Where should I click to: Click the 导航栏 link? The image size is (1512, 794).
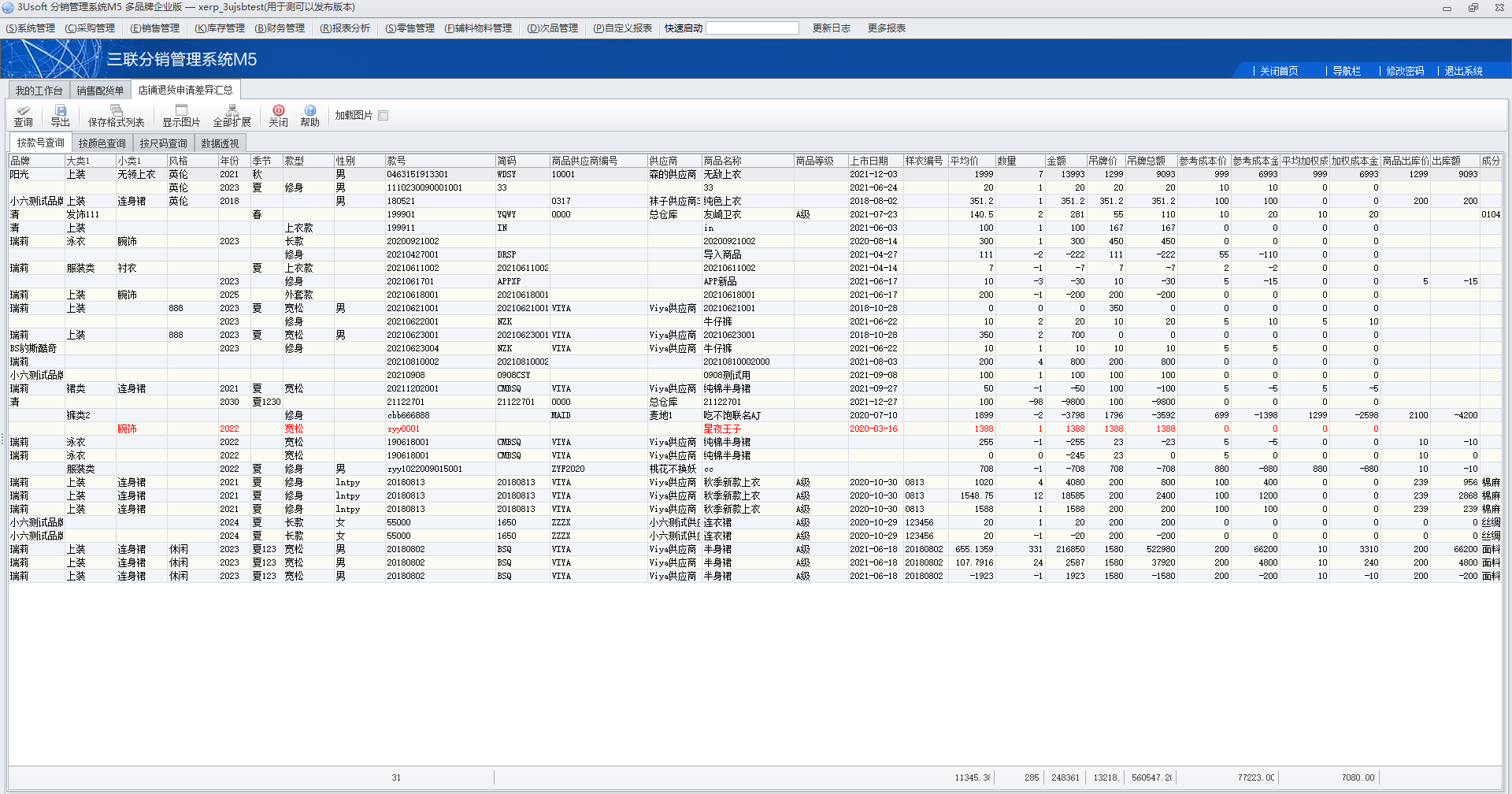pos(1347,71)
